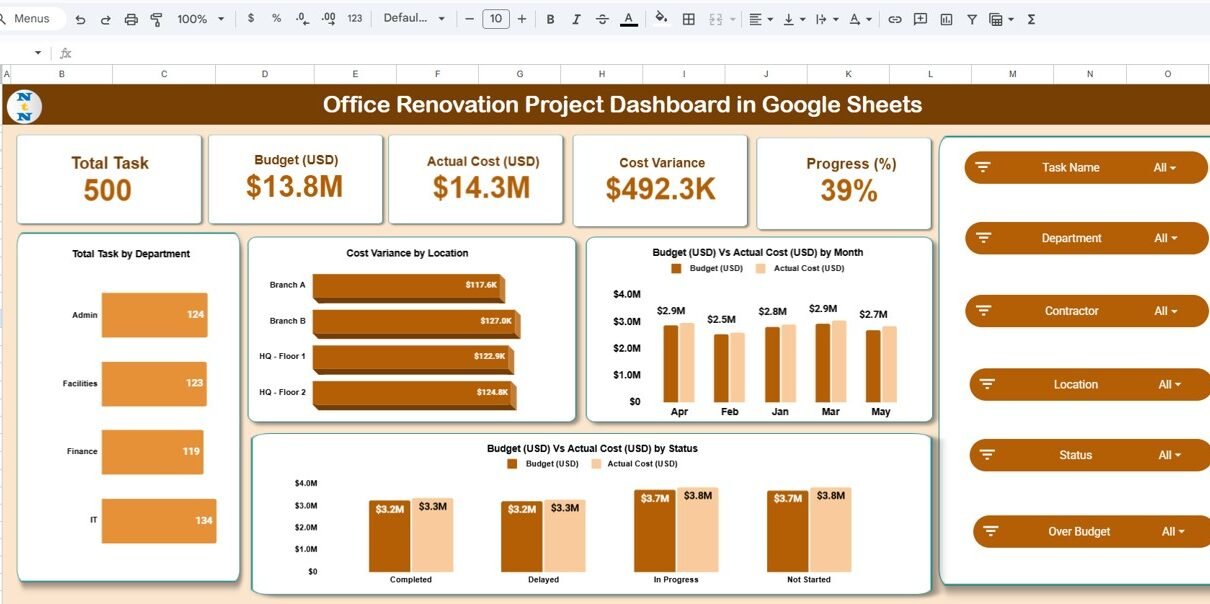Image resolution: width=1210 pixels, height=604 pixels.
Task: Click the font size input field
Action: click(495, 19)
